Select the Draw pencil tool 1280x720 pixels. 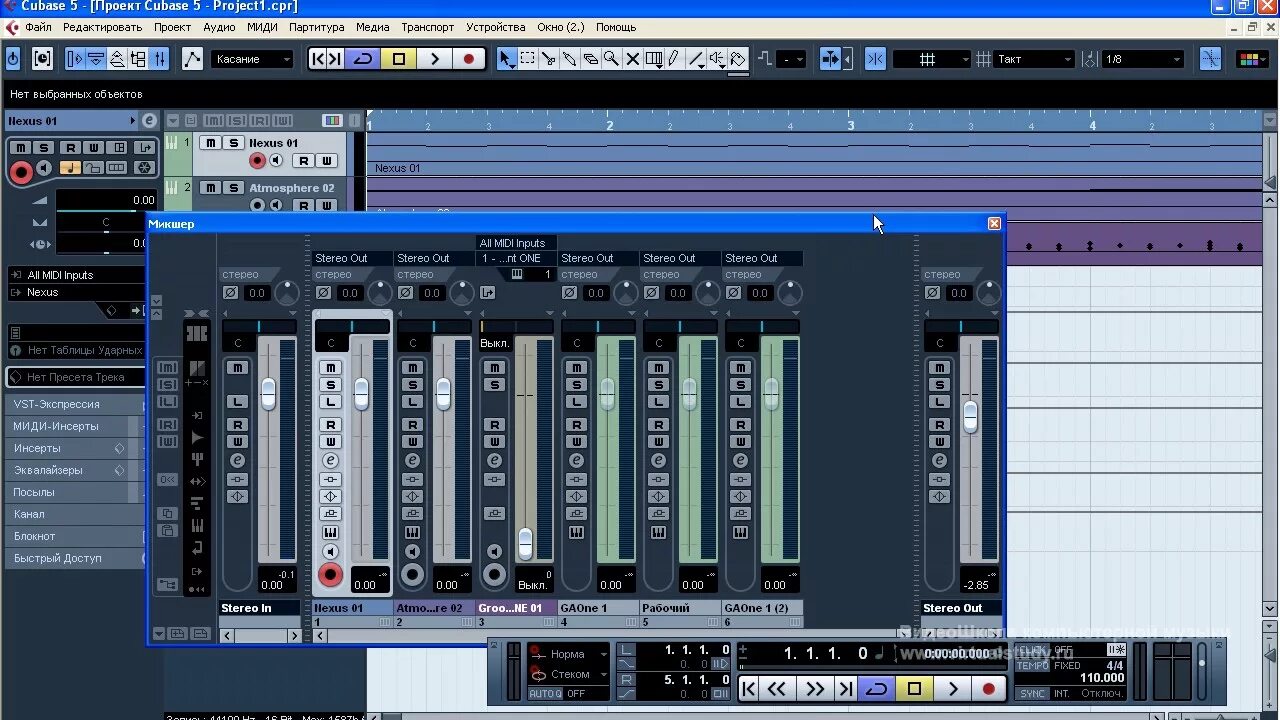[675, 59]
